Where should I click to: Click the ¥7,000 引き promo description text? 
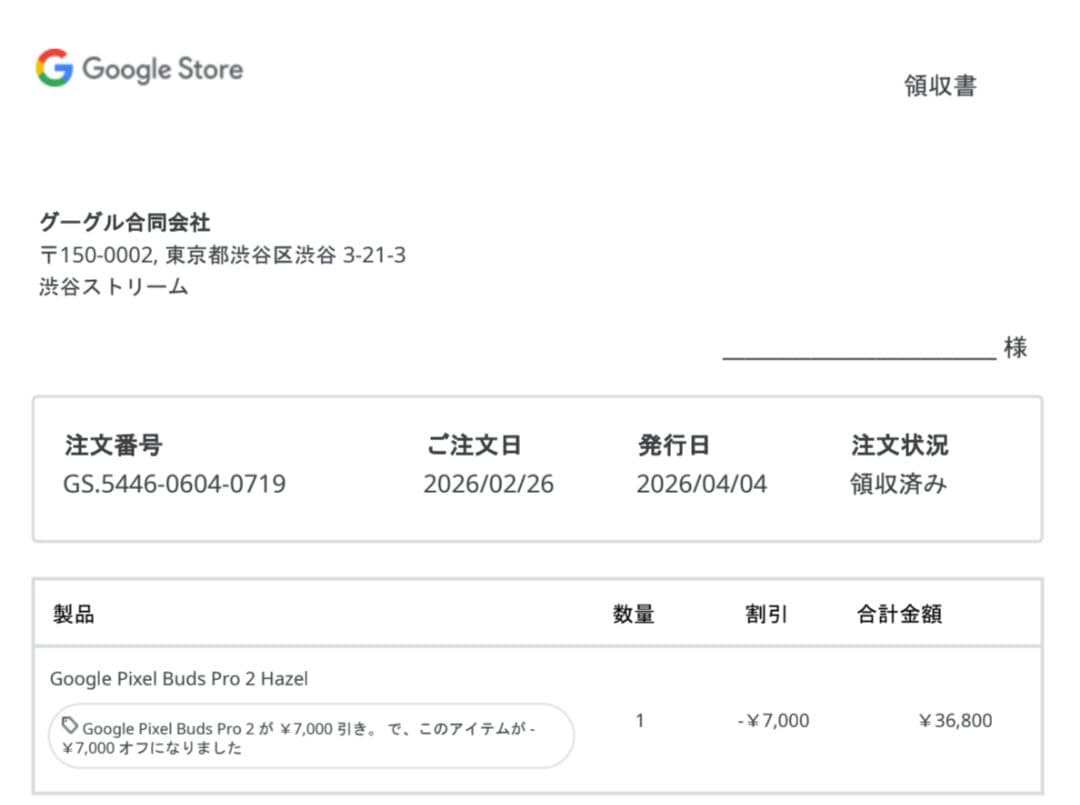298,738
